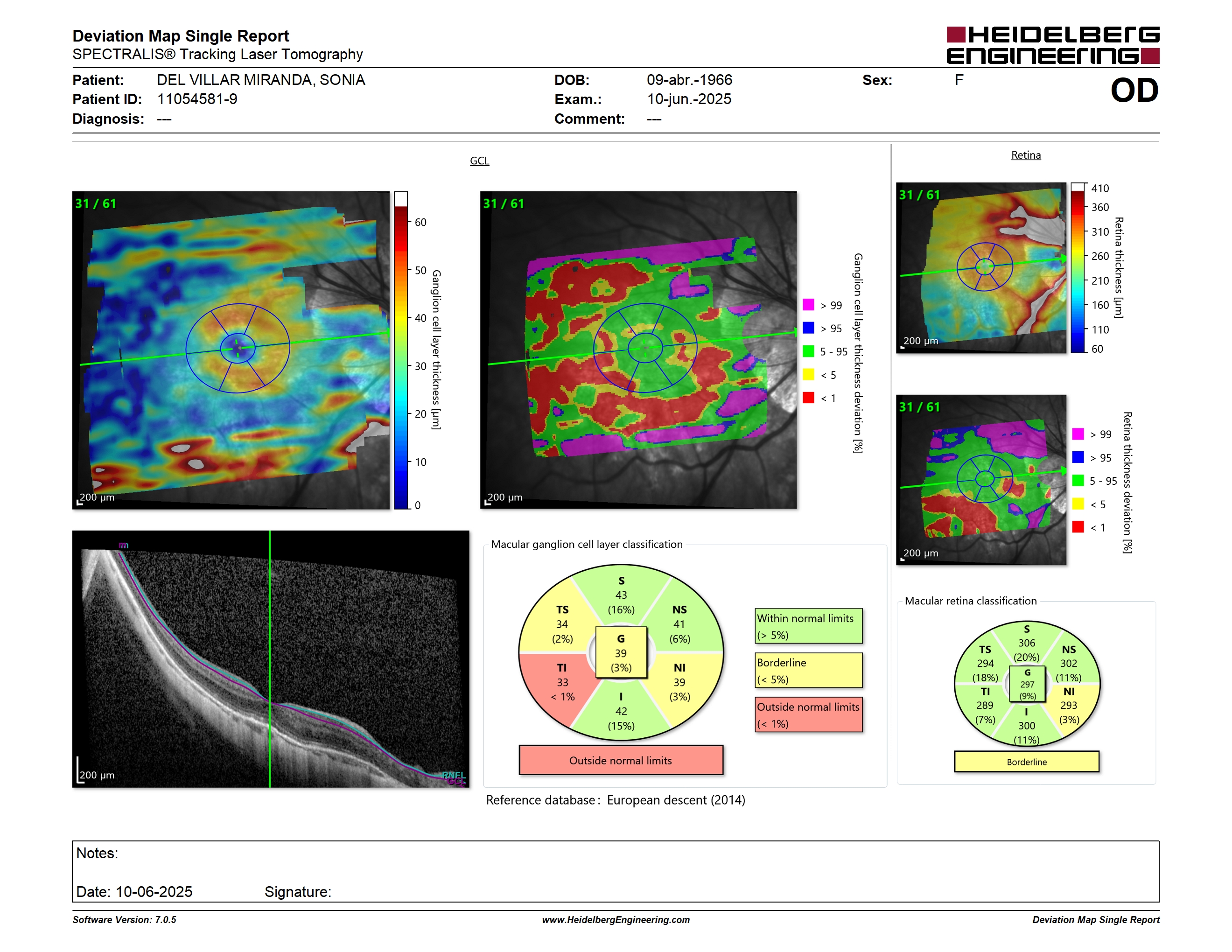Click the Deviation Map Single Report title

[x=181, y=36]
